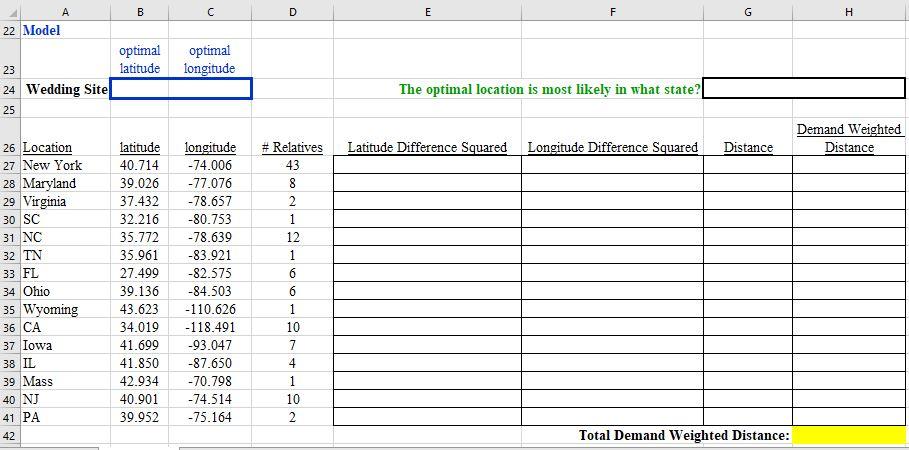
Task: Click the 'Total Demand Weighted Distance:' label
Action: (684, 435)
